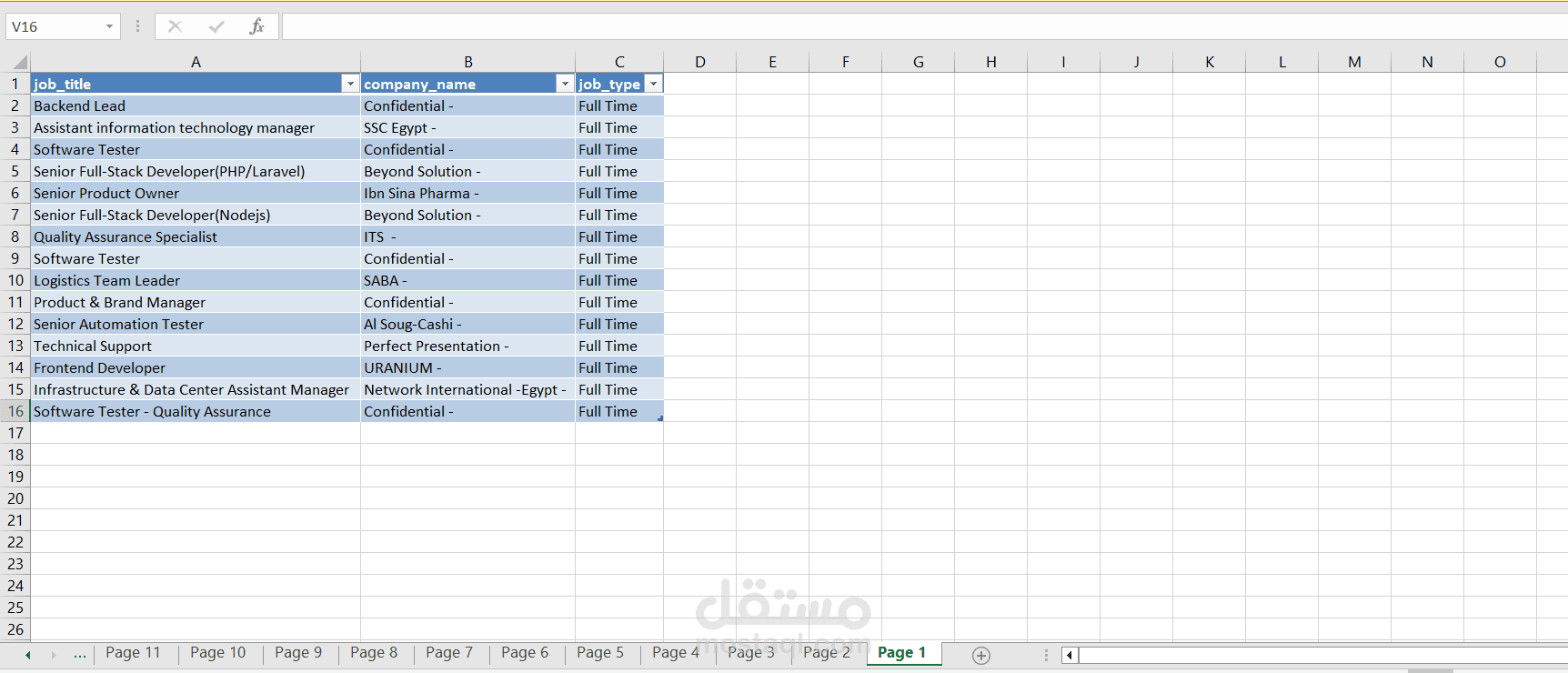The image size is (1568, 673).
Task: Click next sheet navigation arrow
Action: [54, 655]
